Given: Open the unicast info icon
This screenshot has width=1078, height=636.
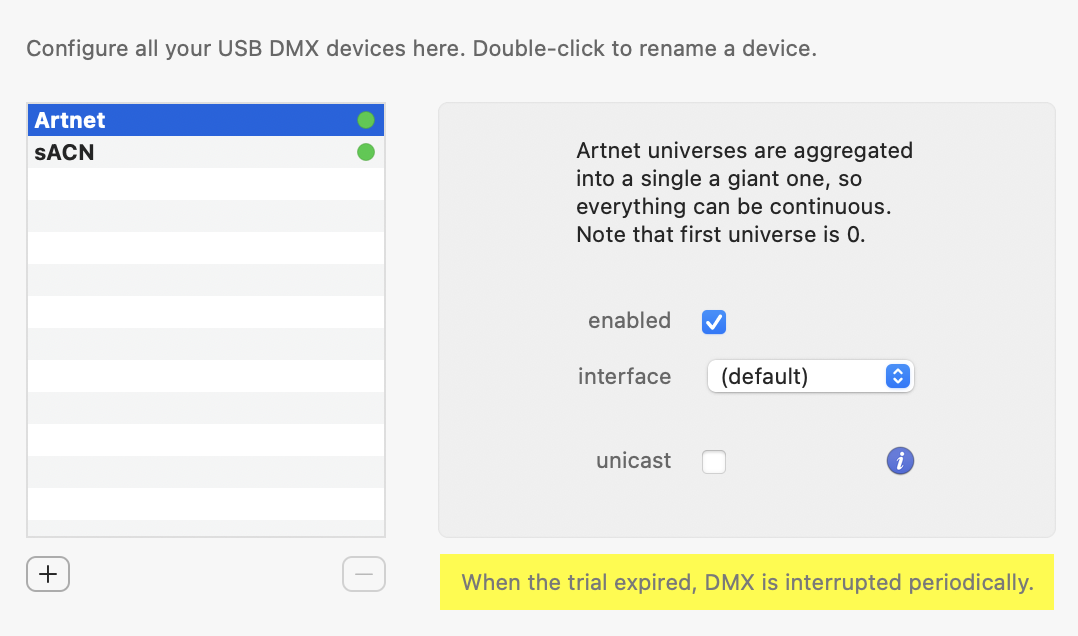Looking at the screenshot, I should (900, 461).
